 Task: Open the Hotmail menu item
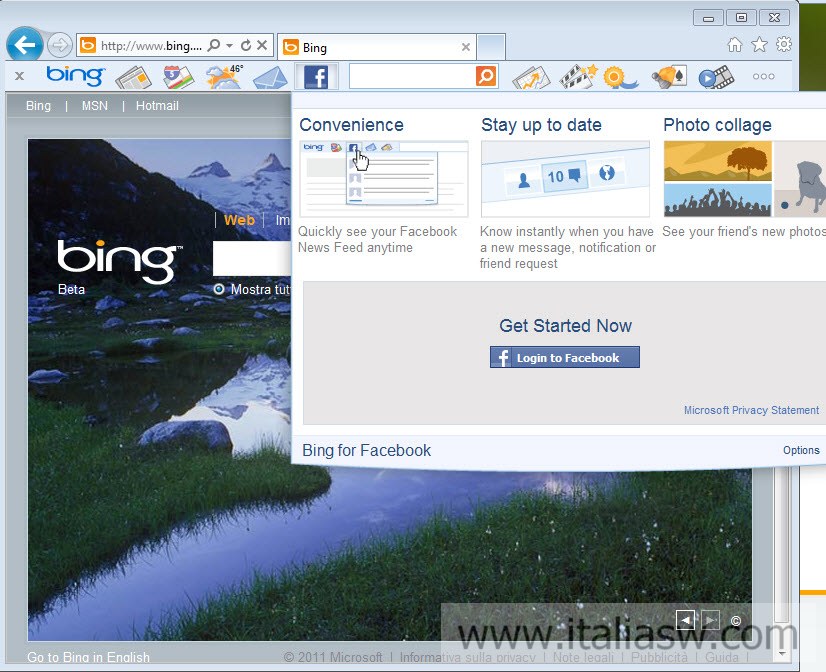157,106
